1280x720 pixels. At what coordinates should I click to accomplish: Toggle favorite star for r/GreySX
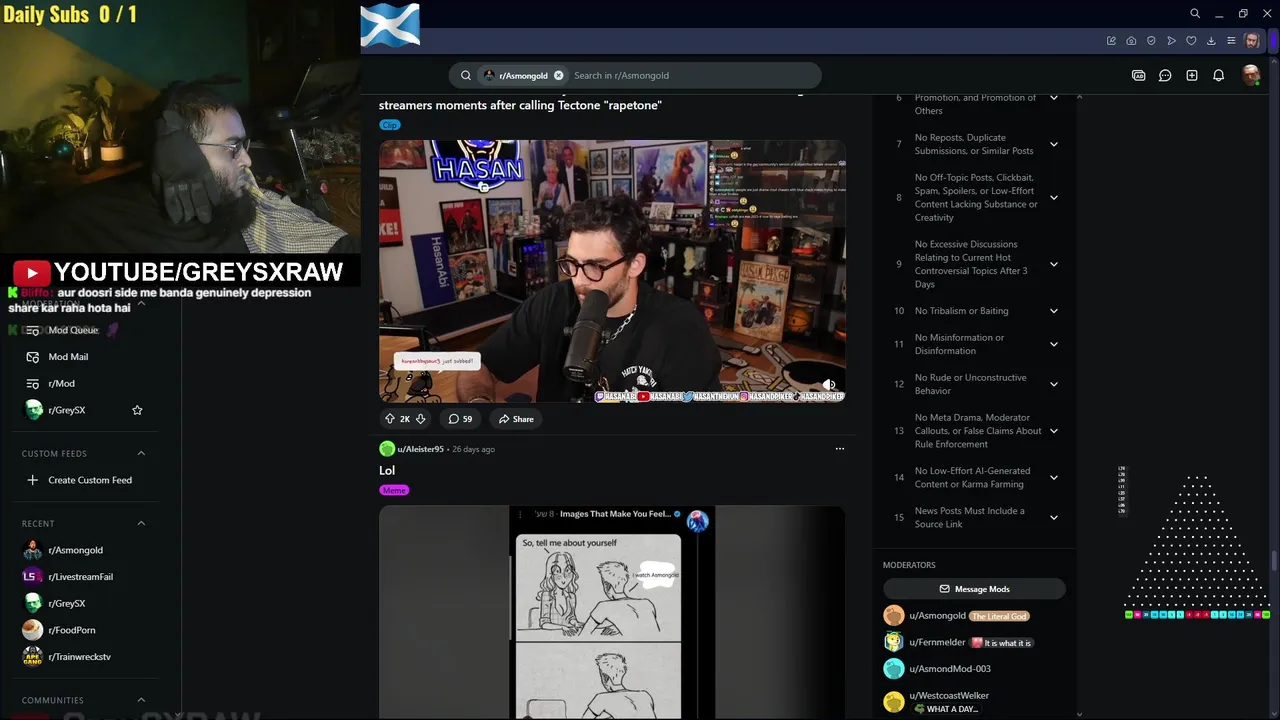point(137,410)
